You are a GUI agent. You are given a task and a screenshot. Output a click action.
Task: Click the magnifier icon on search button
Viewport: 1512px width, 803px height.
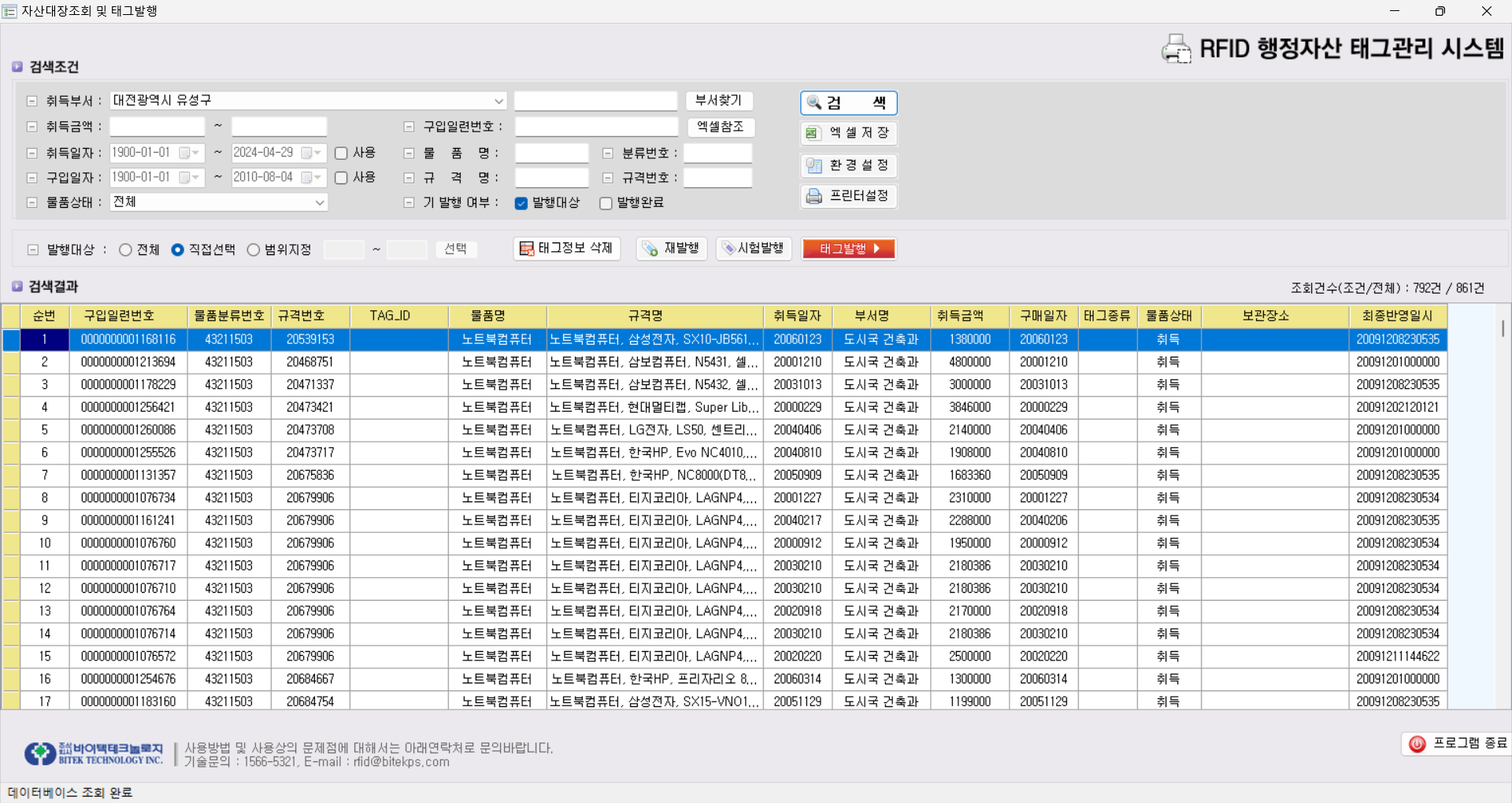pos(814,102)
